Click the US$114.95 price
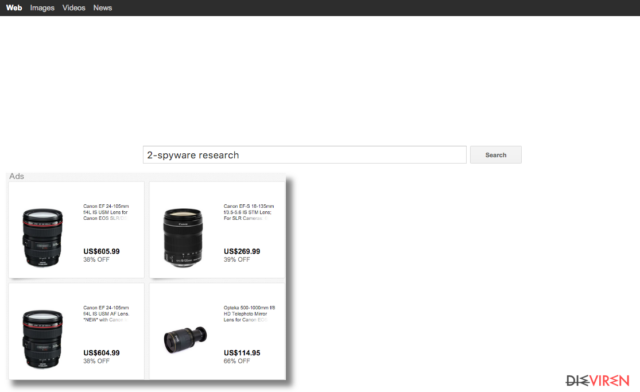Screen dimensions: 640x392 pyautogui.click(x=242, y=353)
